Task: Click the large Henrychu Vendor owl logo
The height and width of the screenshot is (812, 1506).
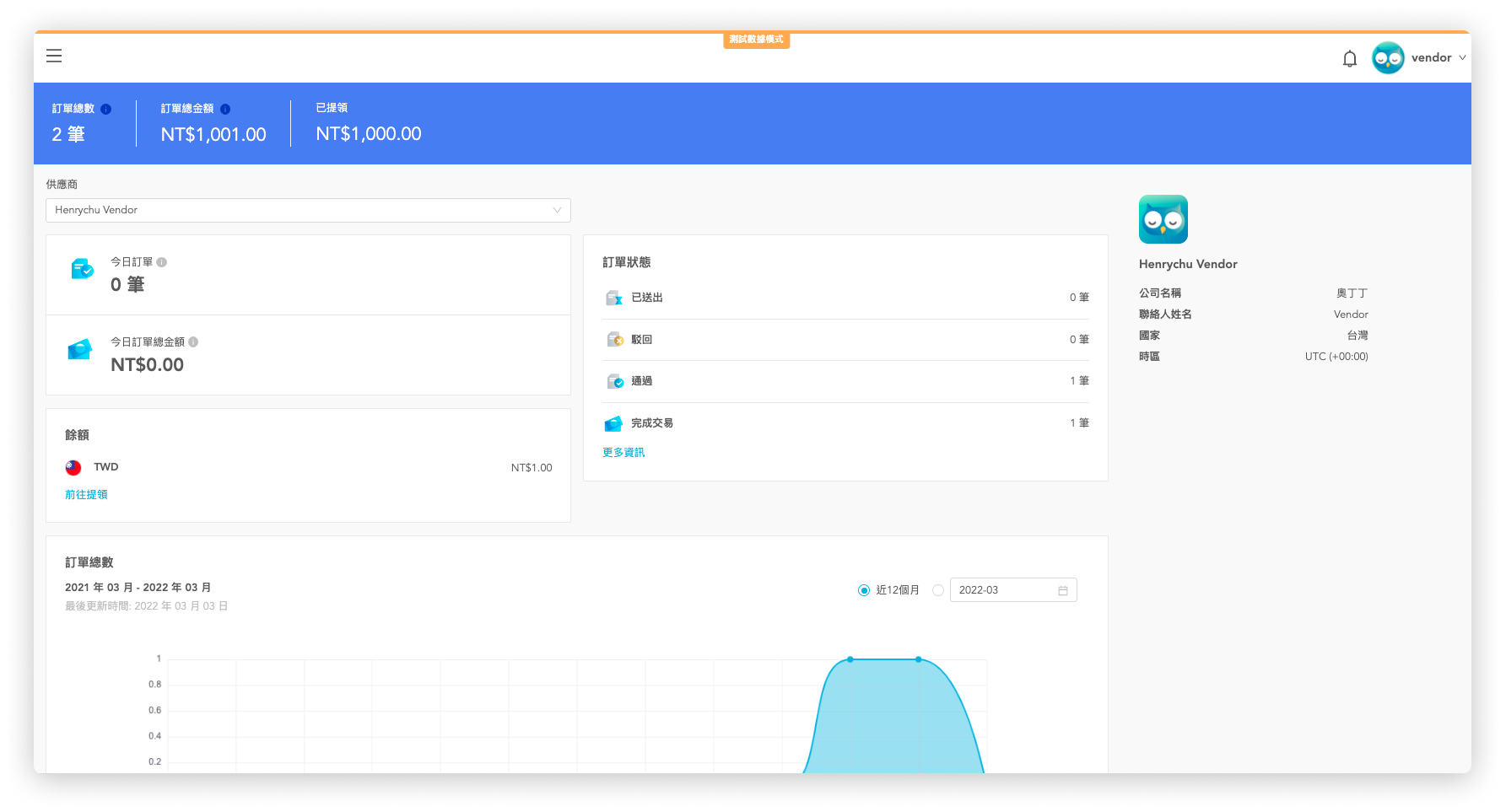Action: tap(1163, 219)
